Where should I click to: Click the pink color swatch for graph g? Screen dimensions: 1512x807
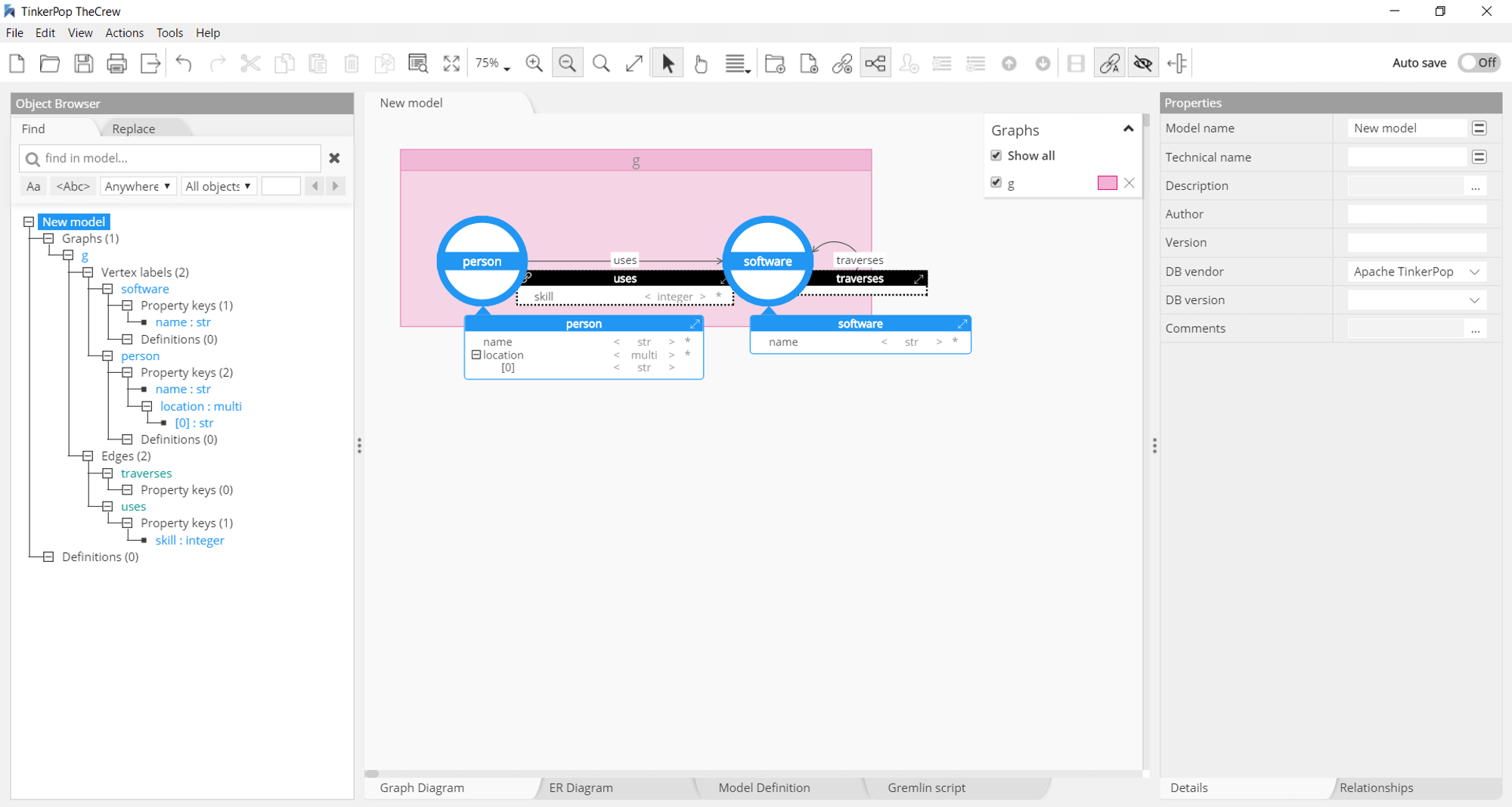tap(1107, 183)
